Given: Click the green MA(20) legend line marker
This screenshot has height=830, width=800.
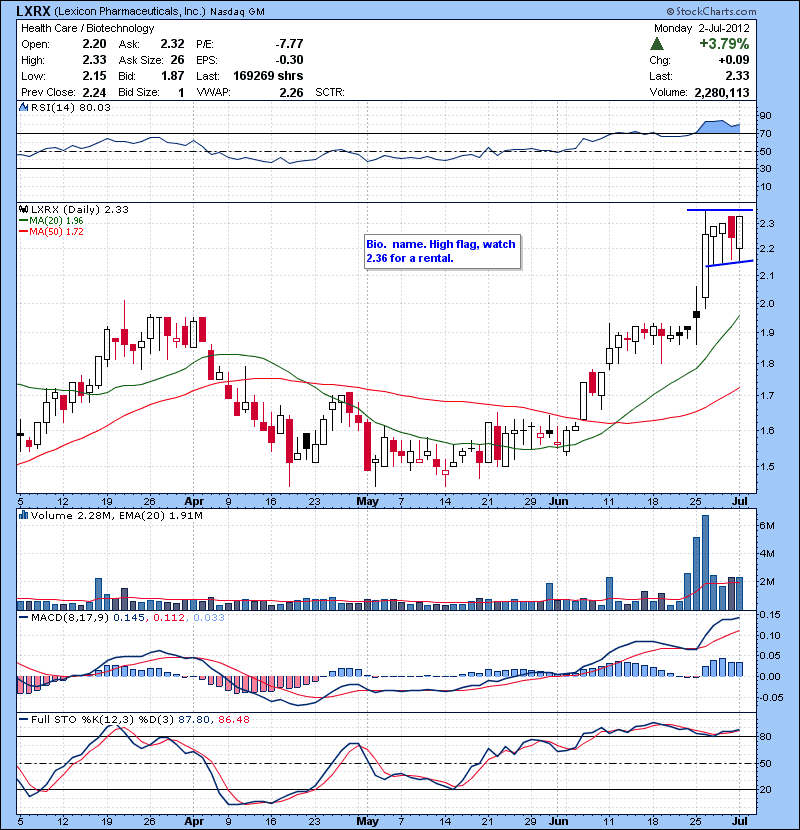Looking at the screenshot, I should [x=23, y=221].
